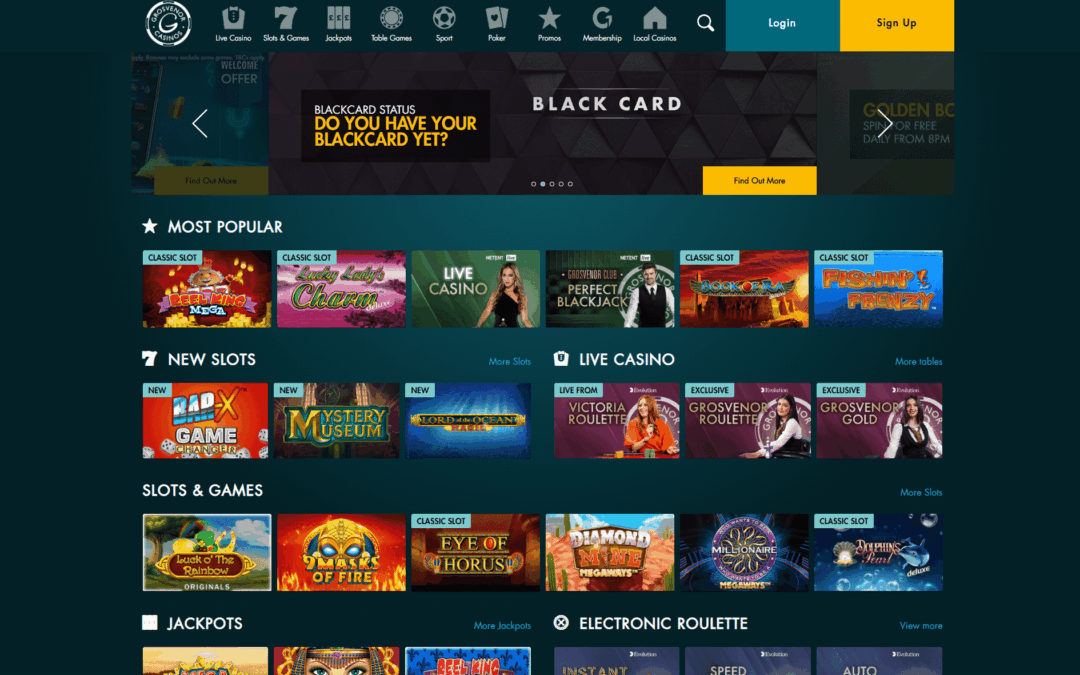This screenshot has width=1080, height=675.
Task: Click the search magnifier icon
Action: click(705, 23)
